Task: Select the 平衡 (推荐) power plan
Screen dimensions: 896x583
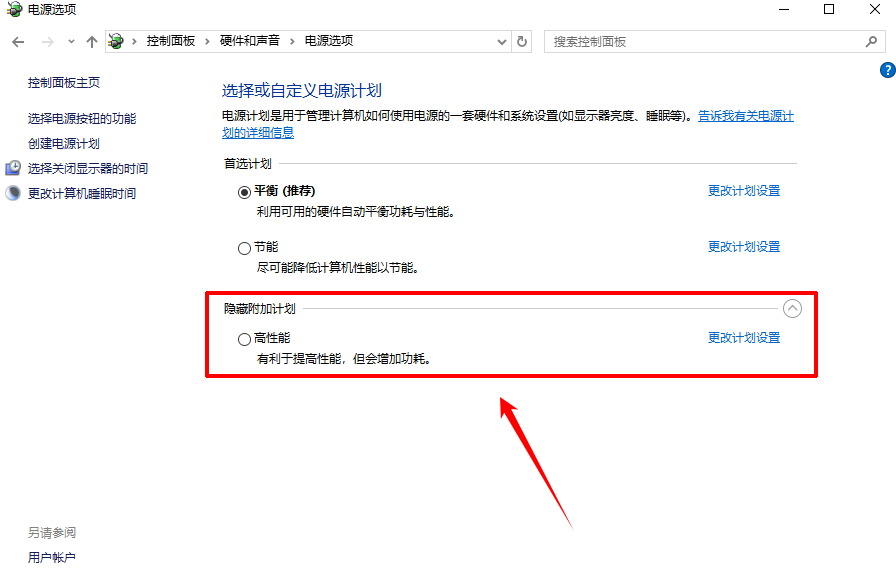Action: [244, 192]
